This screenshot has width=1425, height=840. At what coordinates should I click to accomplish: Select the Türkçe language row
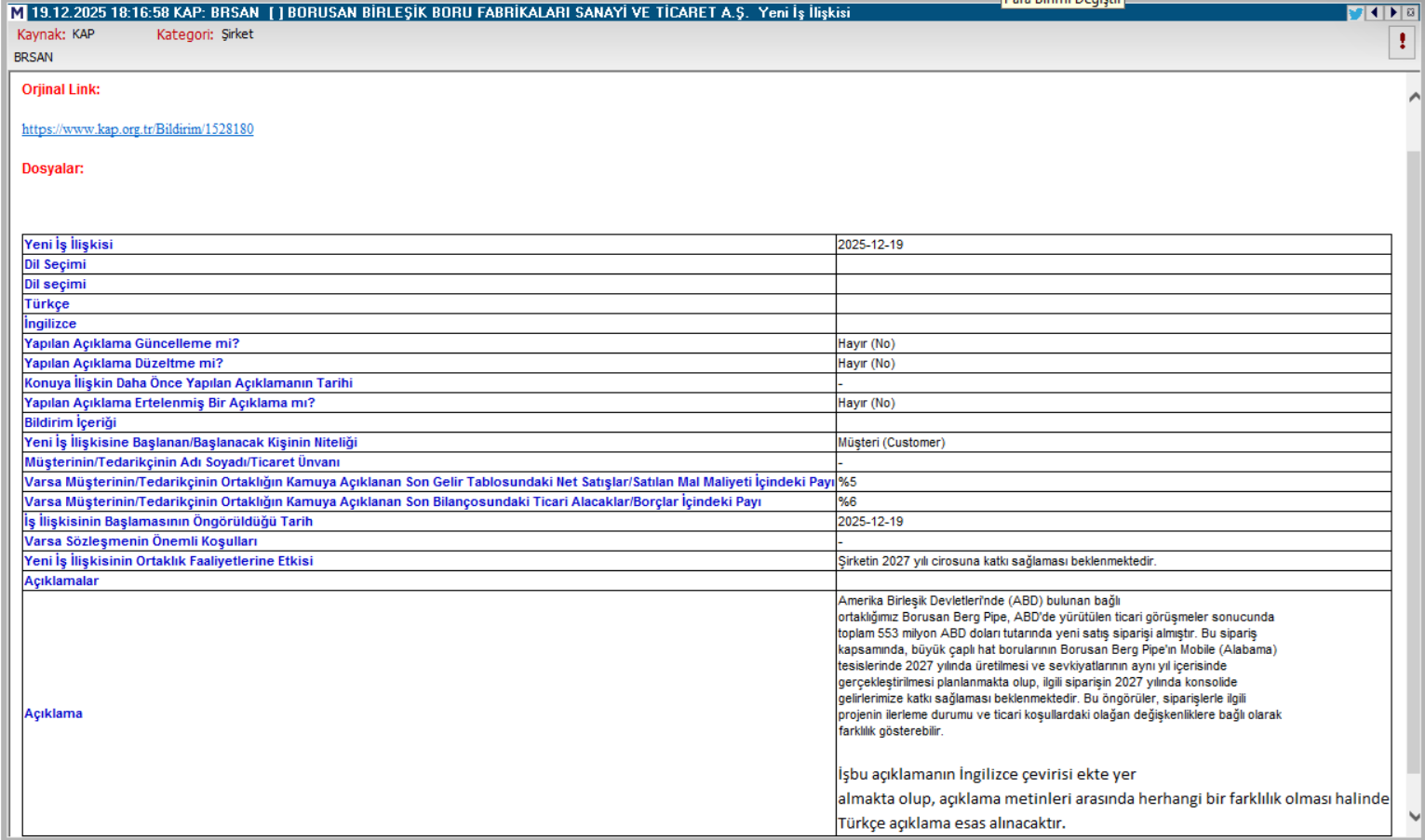click(47, 304)
